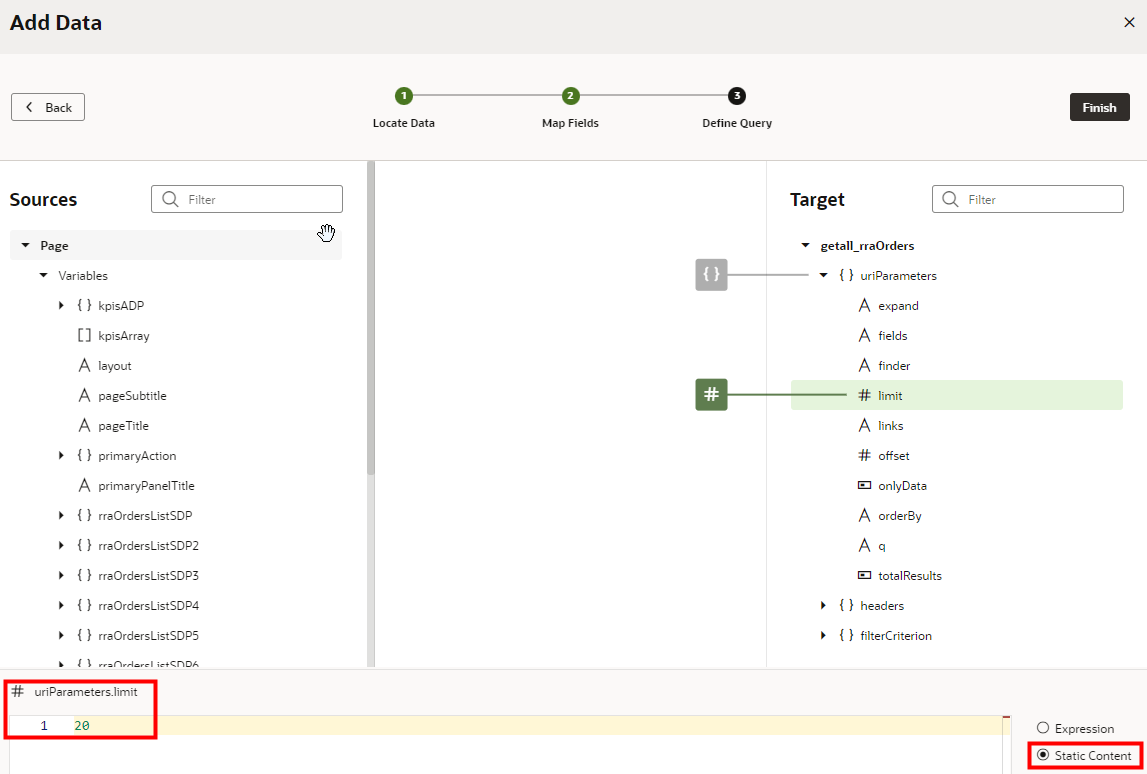Click the [] array icon beside kpisArray
The image size is (1147, 774).
(x=84, y=335)
